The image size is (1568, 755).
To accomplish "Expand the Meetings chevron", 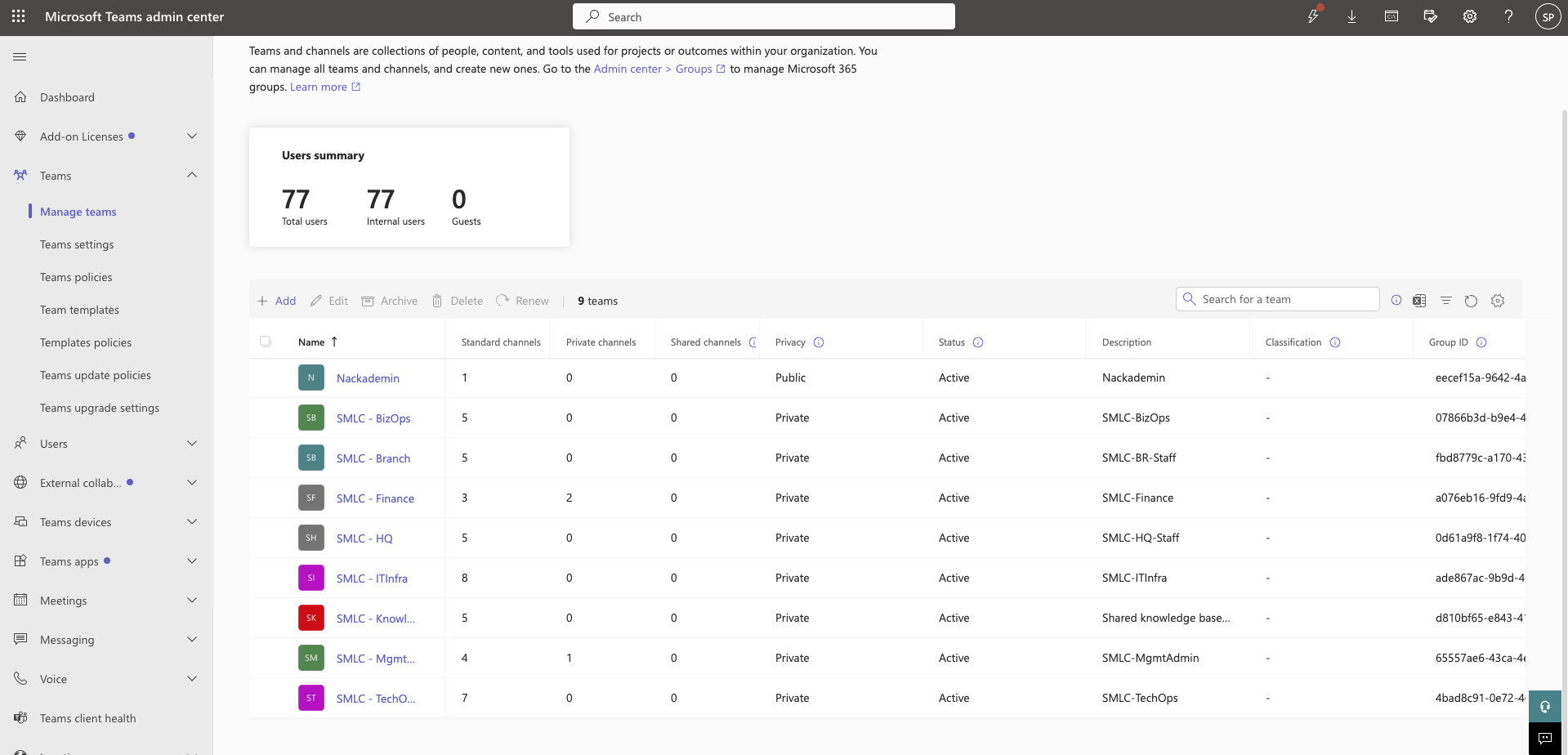I will click(x=192, y=601).
